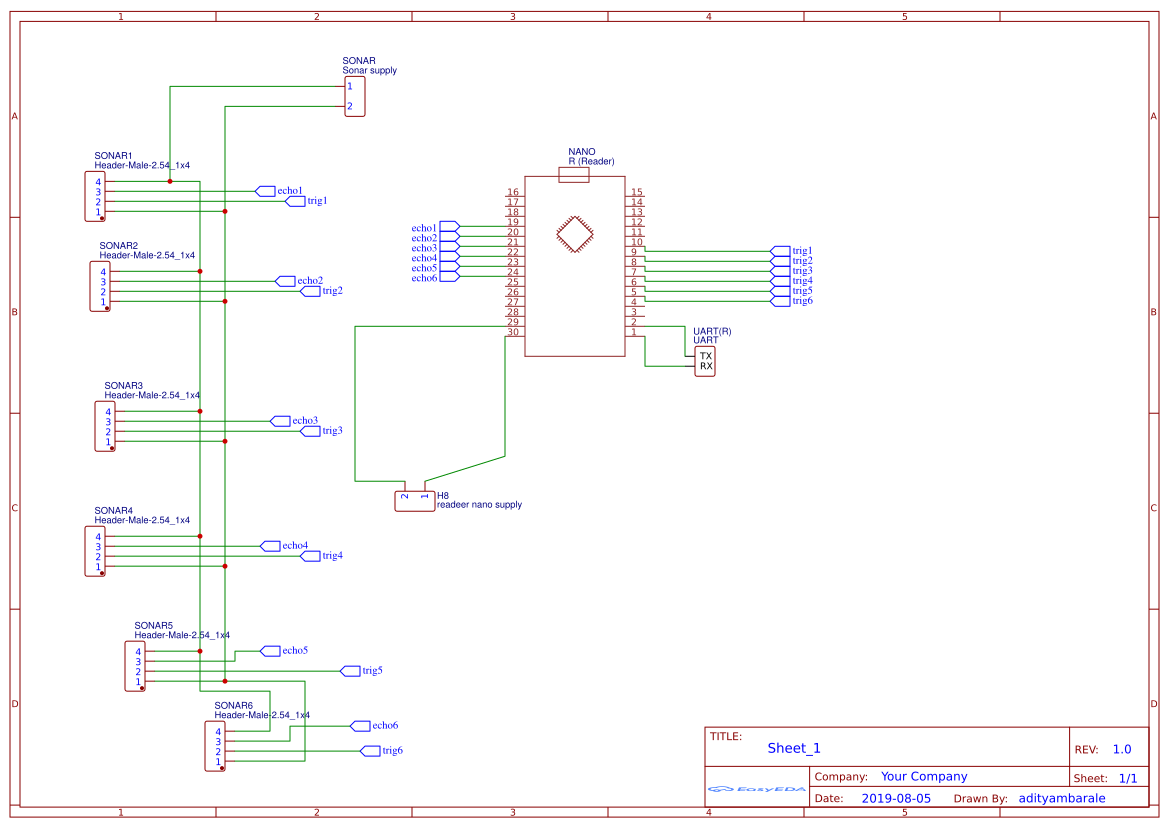
Task: Select the UART connector RX pin
Action: (706, 367)
